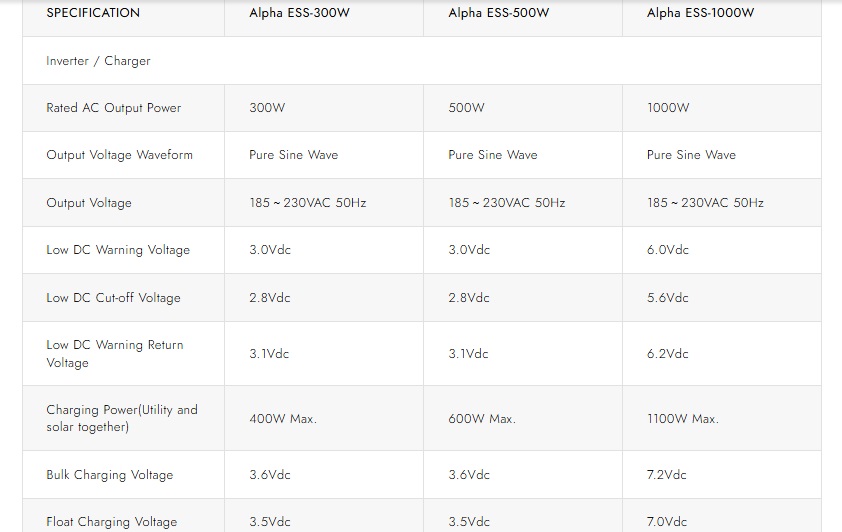
Task: Click the Alpha ESS-1000W column header
Action: 700,13
